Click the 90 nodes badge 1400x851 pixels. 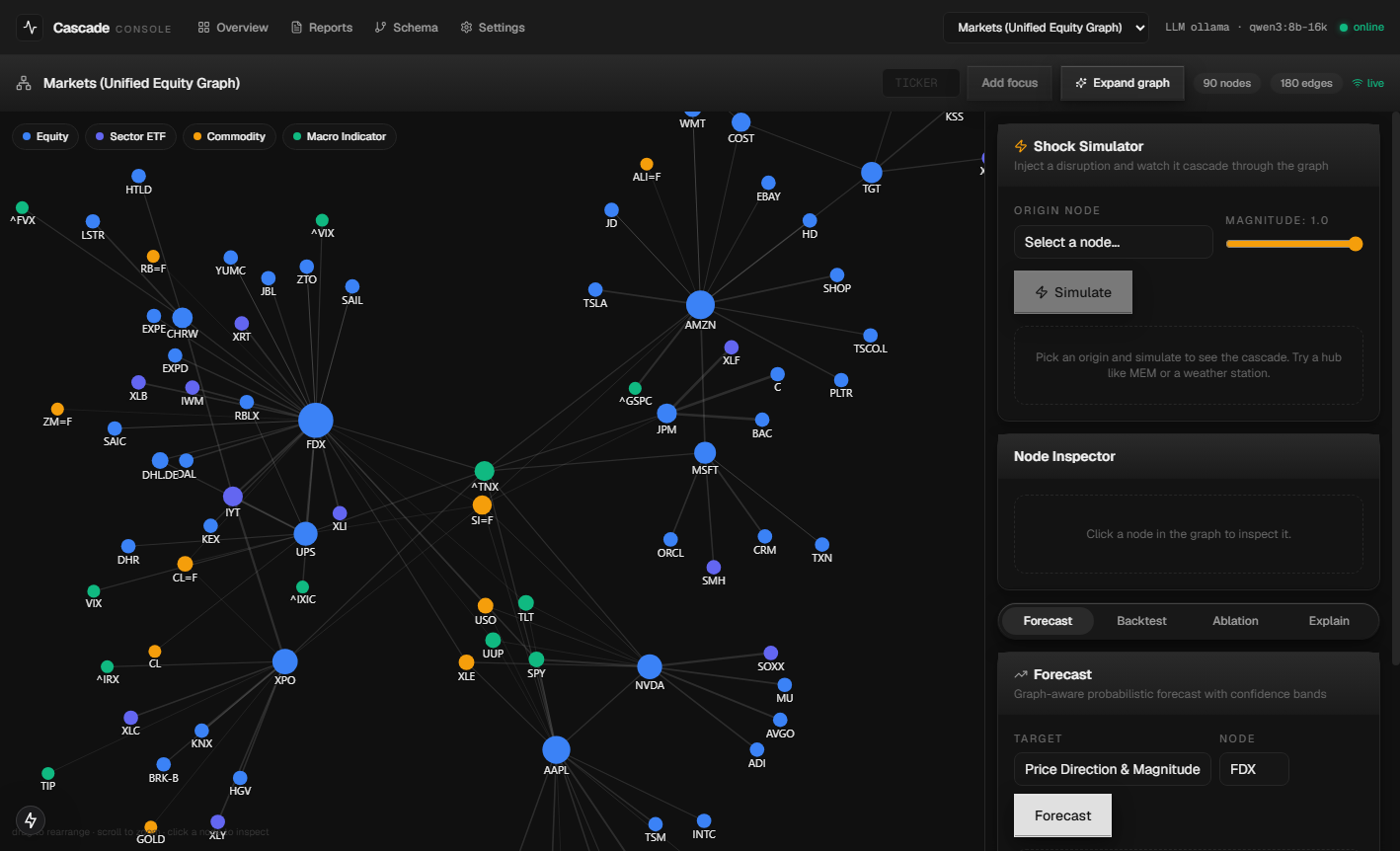[1227, 83]
